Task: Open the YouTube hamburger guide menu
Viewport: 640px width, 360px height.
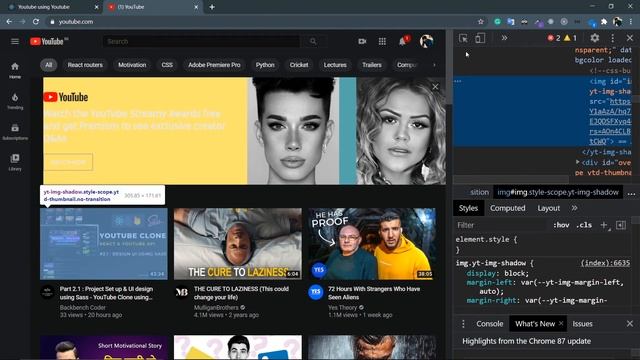Action: pos(15,41)
